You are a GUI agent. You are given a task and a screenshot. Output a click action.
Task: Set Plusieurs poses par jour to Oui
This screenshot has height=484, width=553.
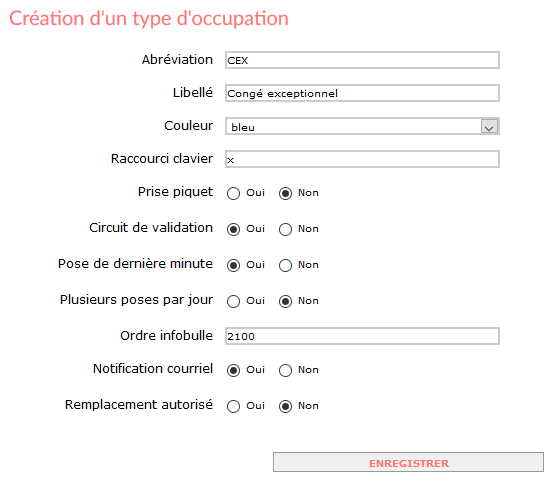point(233,301)
